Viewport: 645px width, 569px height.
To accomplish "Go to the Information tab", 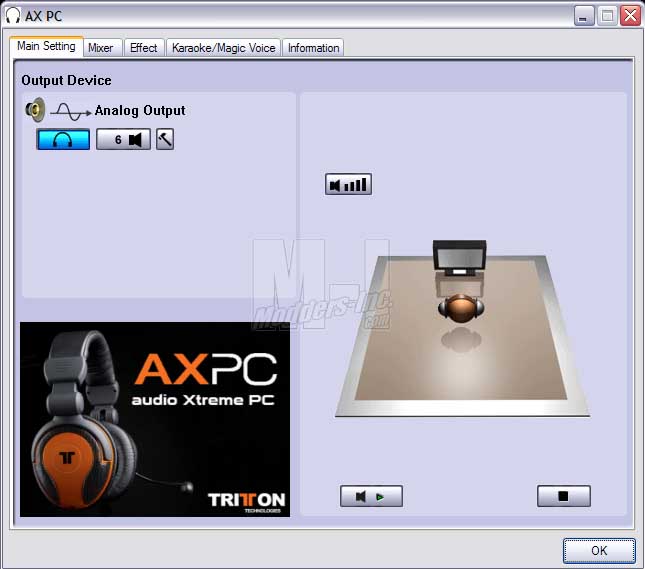I will 313,48.
